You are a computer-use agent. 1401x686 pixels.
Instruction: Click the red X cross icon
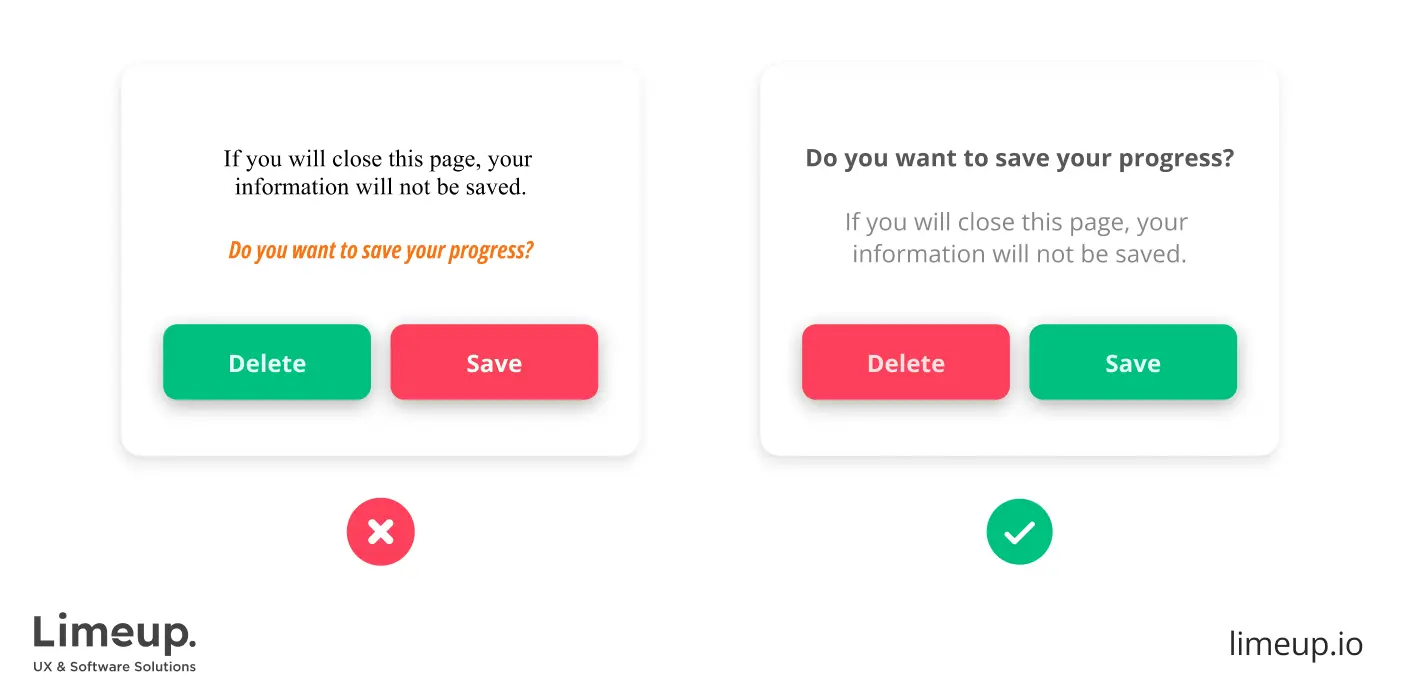point(380,532)
